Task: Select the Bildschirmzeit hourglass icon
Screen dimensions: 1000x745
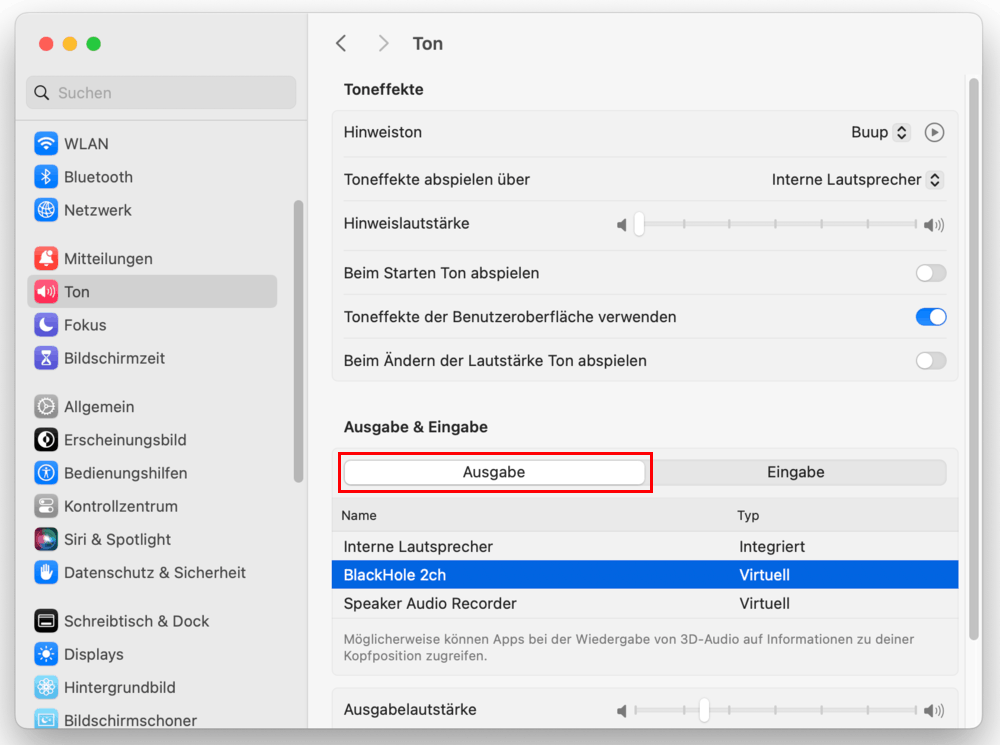Action: tap(46, 358)
